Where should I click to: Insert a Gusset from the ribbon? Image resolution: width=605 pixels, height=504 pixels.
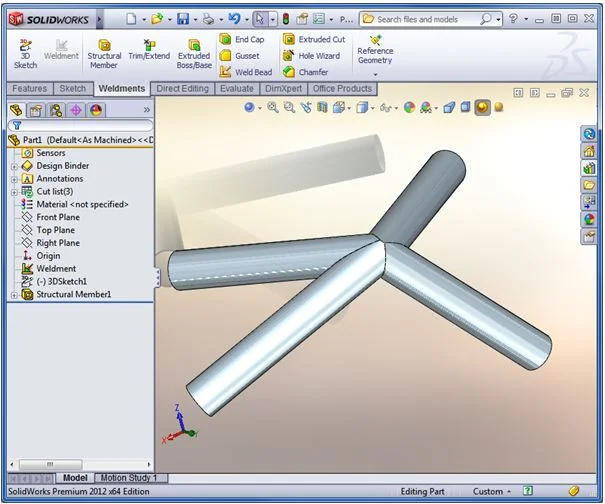(x=240, y=56)
